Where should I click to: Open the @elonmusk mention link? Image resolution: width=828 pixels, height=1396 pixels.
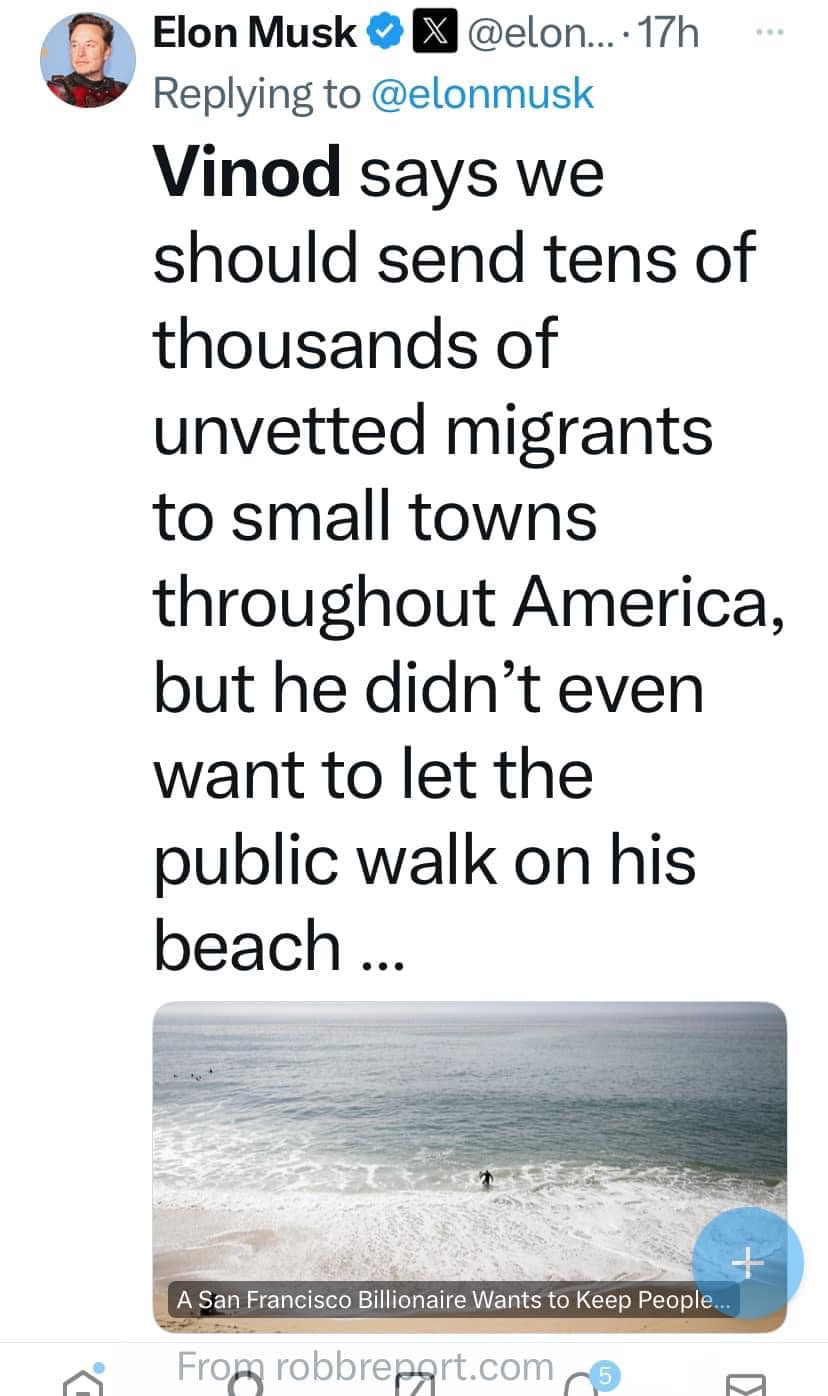[x=482, y=94]
